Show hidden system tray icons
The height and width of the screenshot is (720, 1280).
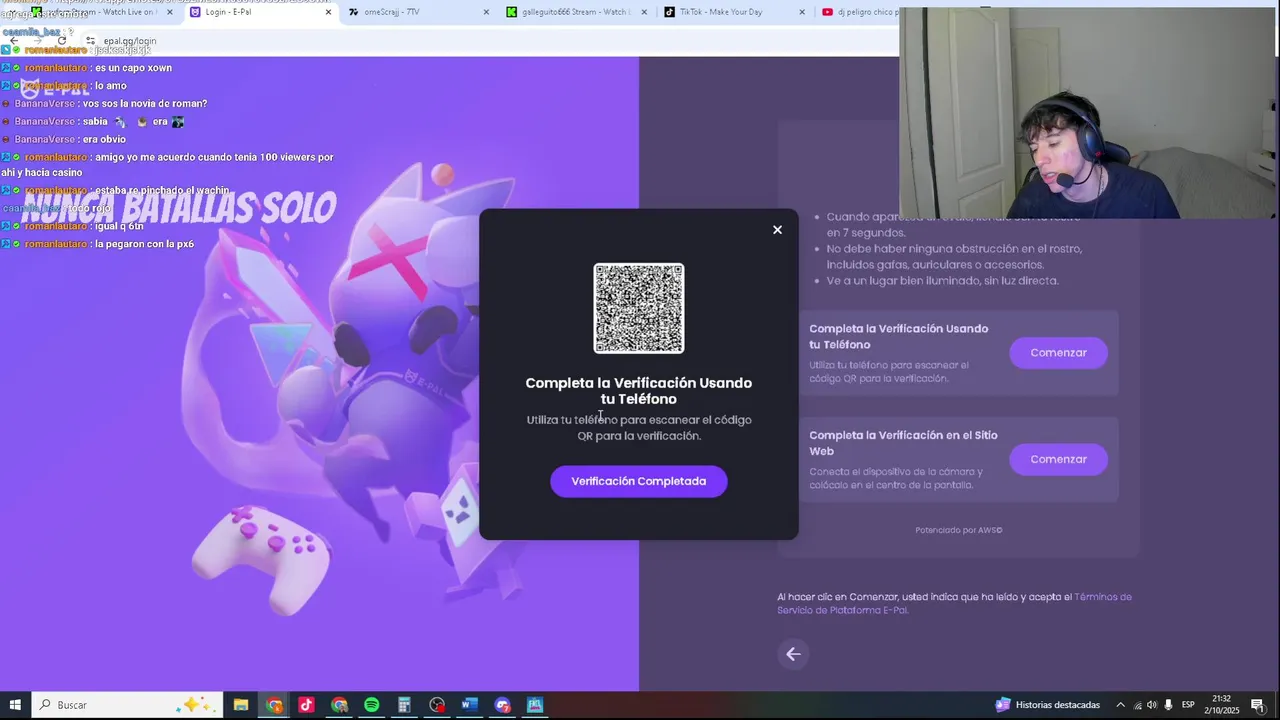[1120, 705]
